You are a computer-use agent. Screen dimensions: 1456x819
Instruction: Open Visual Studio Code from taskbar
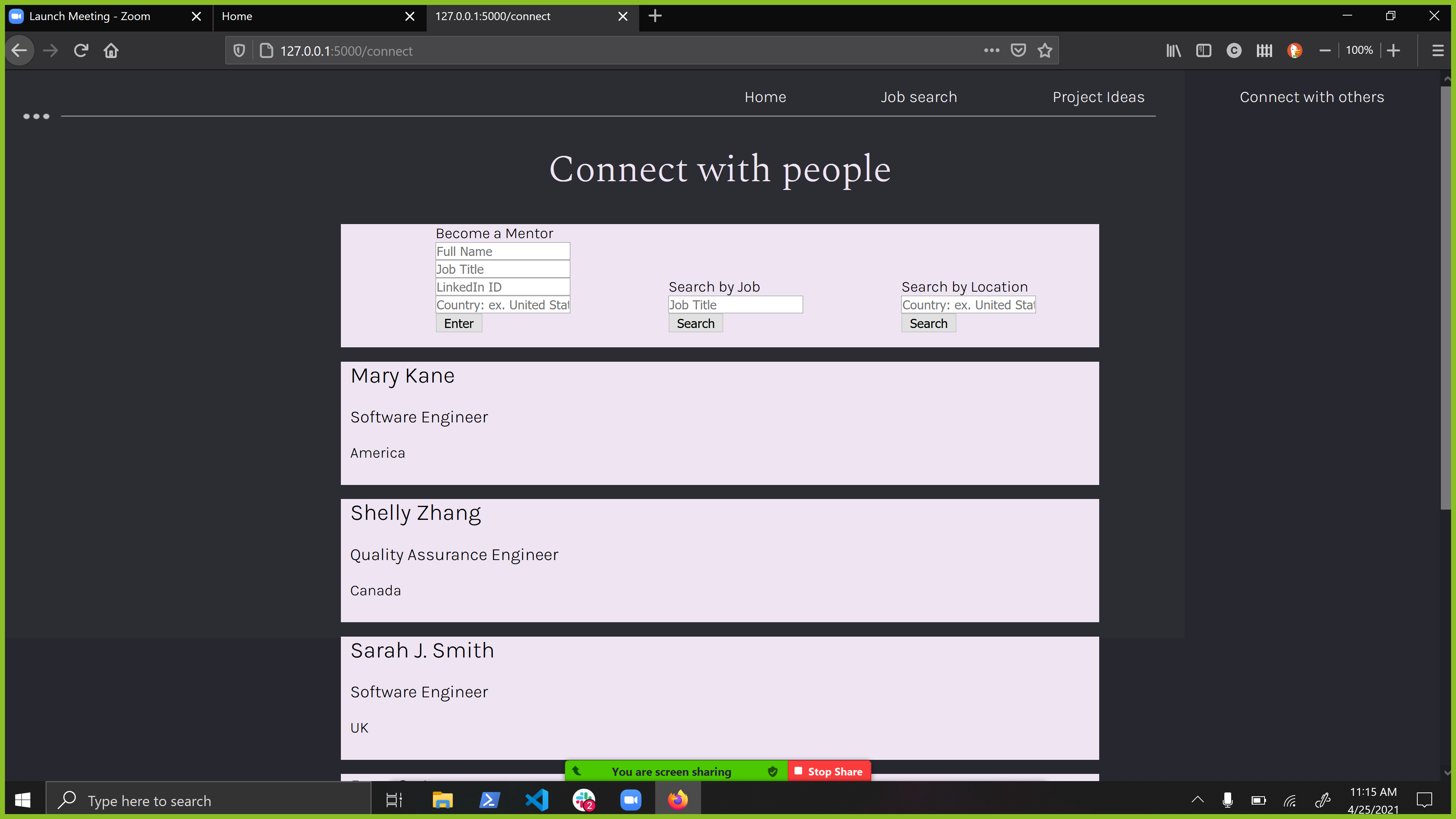(537, 800)
